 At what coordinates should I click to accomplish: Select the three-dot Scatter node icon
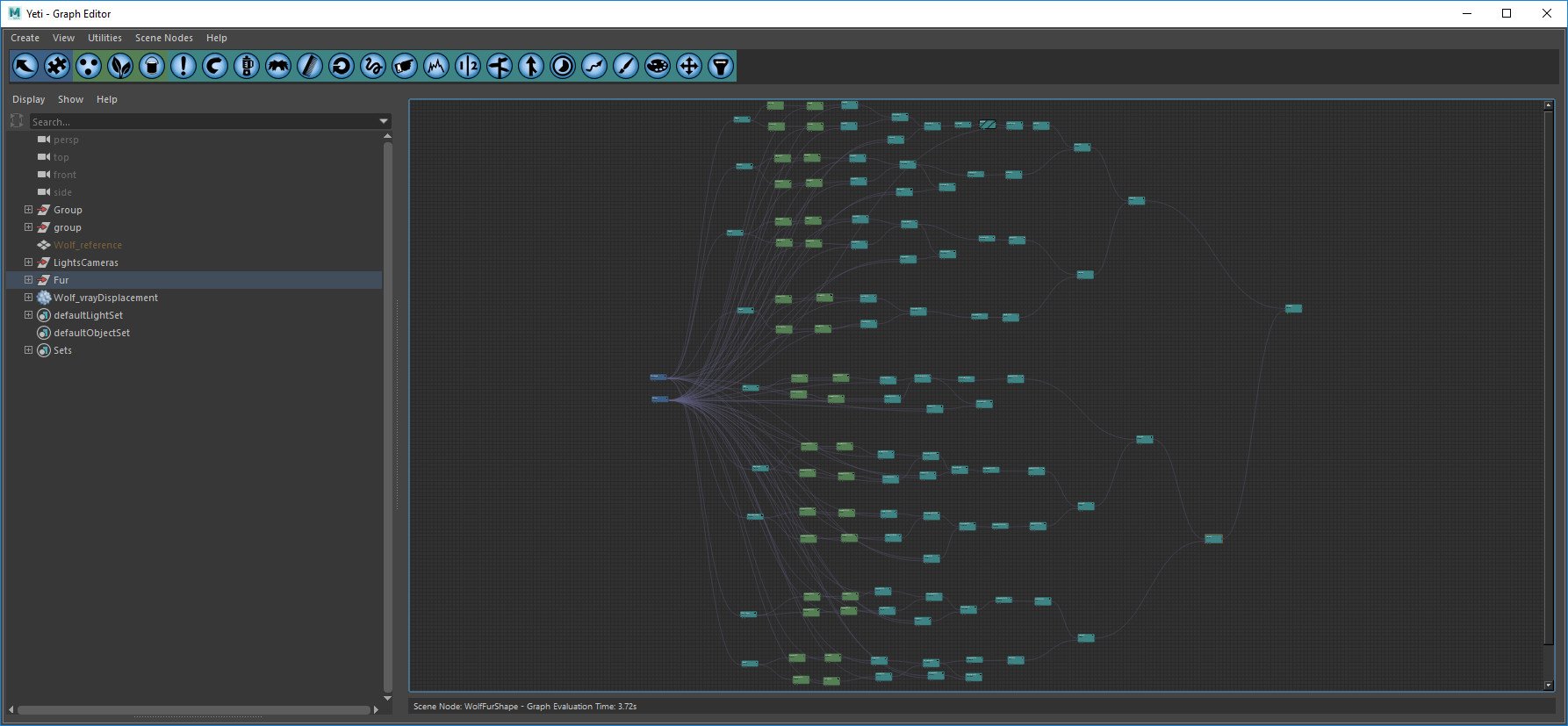pyautogui.click(x=89, y=66)
